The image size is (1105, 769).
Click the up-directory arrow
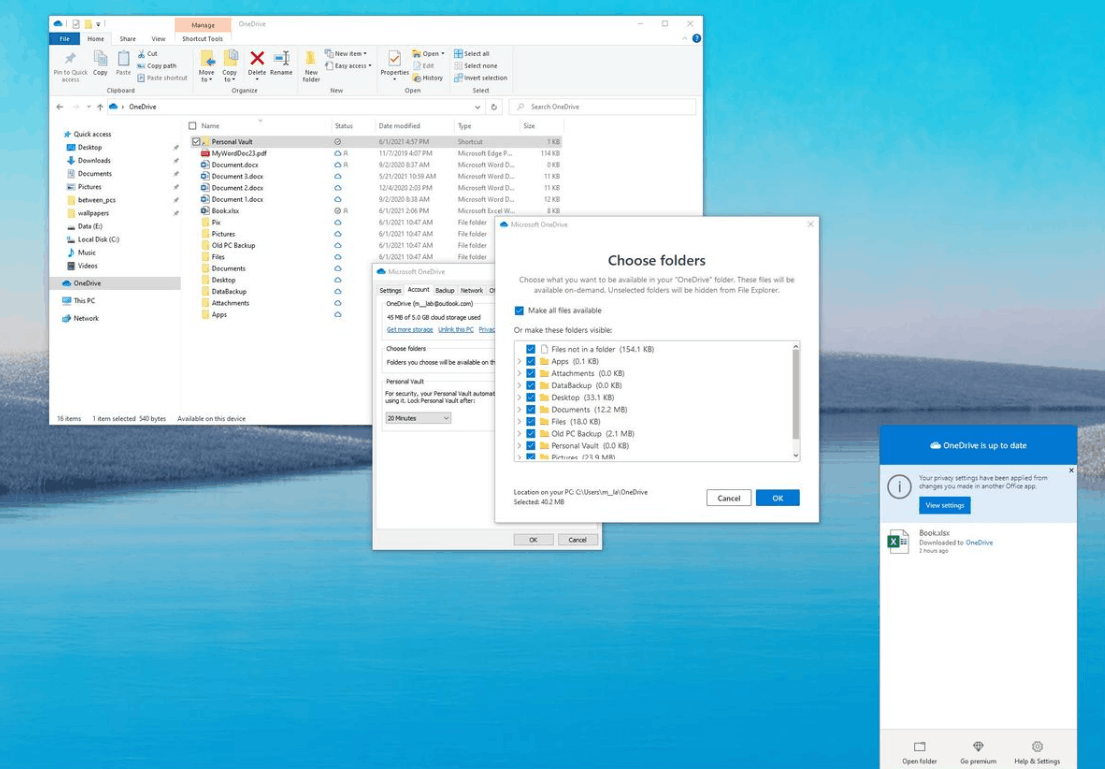coord(100,107)
